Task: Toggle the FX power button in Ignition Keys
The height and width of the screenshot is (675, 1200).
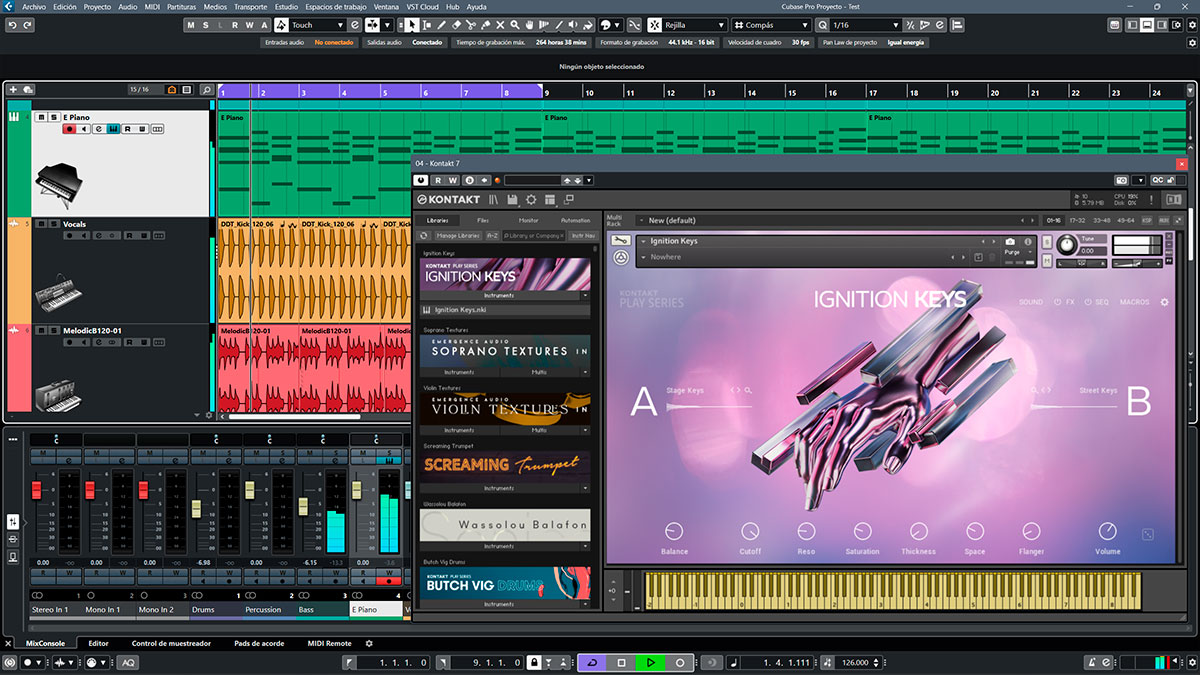Action: (x=1057, y=302)
